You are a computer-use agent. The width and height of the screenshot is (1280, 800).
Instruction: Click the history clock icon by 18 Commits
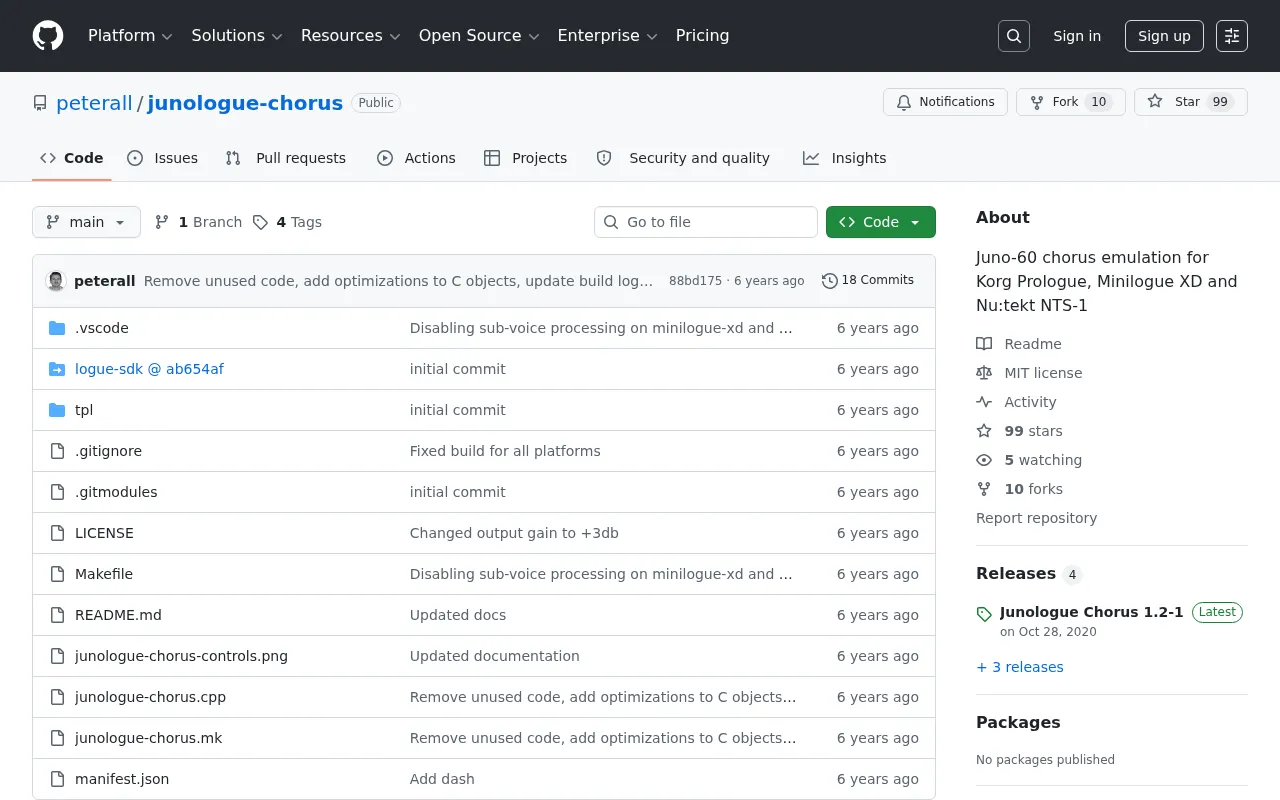click(829, 281)
